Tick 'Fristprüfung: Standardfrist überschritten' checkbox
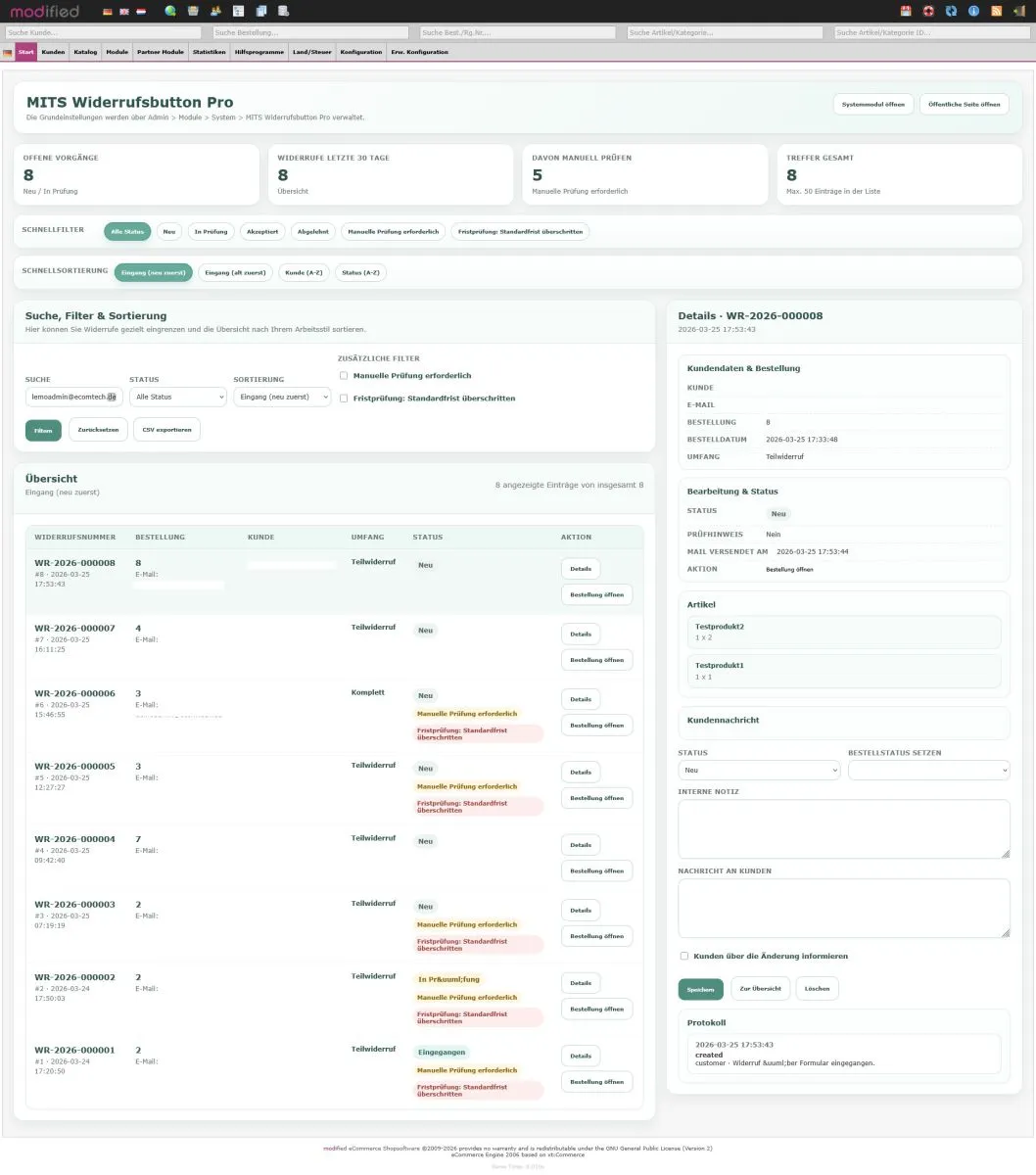Viewport: 1036px width, 1175px height. coord(344,399)
